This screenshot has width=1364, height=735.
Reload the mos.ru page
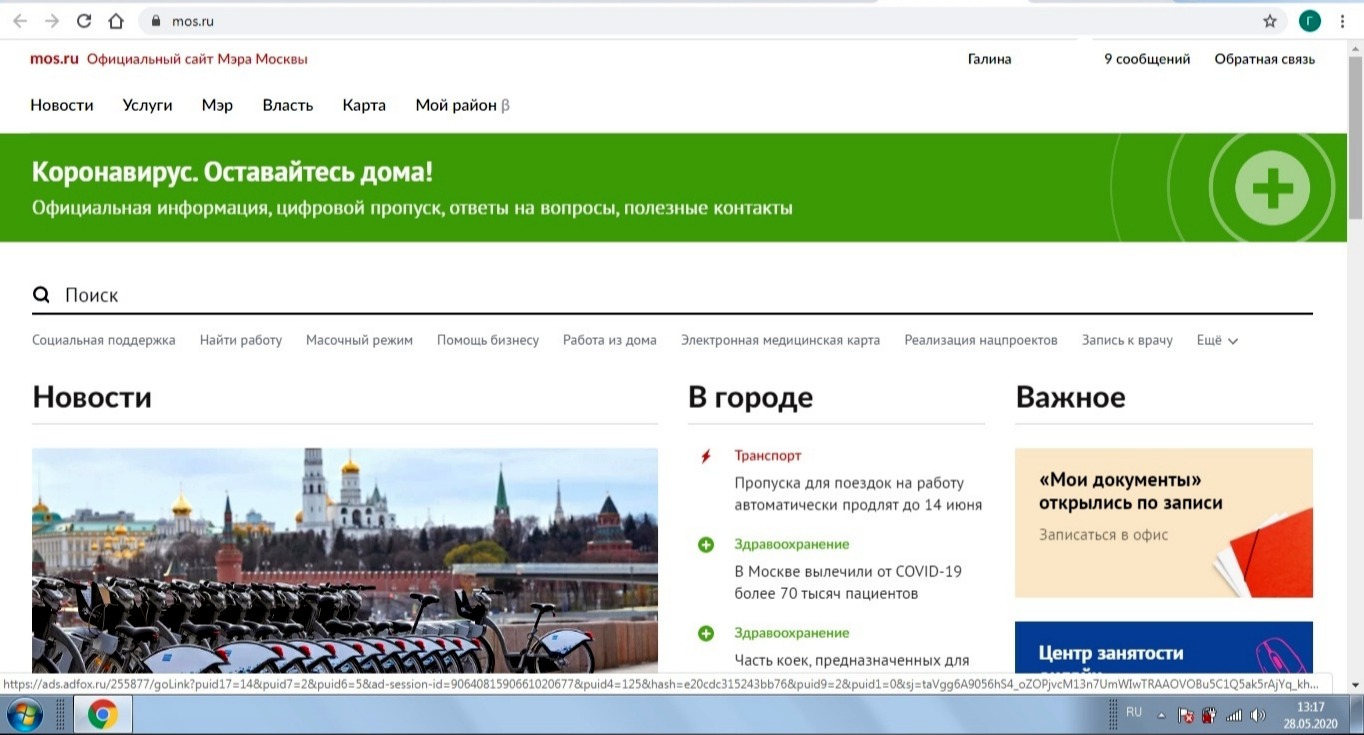(84, 21)
